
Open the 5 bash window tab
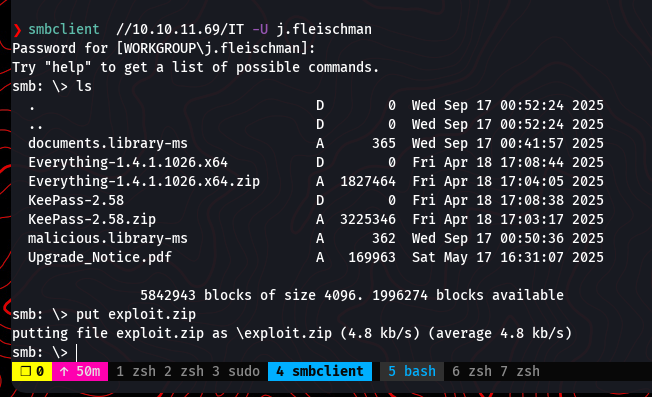(x=412, y=371)
